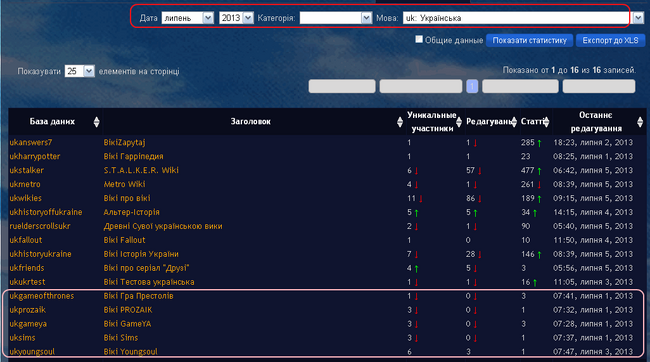This screenshot has width=650, height=362.
Task: Click the 477 articles value for ukstalker
Action: click(527, 170)
